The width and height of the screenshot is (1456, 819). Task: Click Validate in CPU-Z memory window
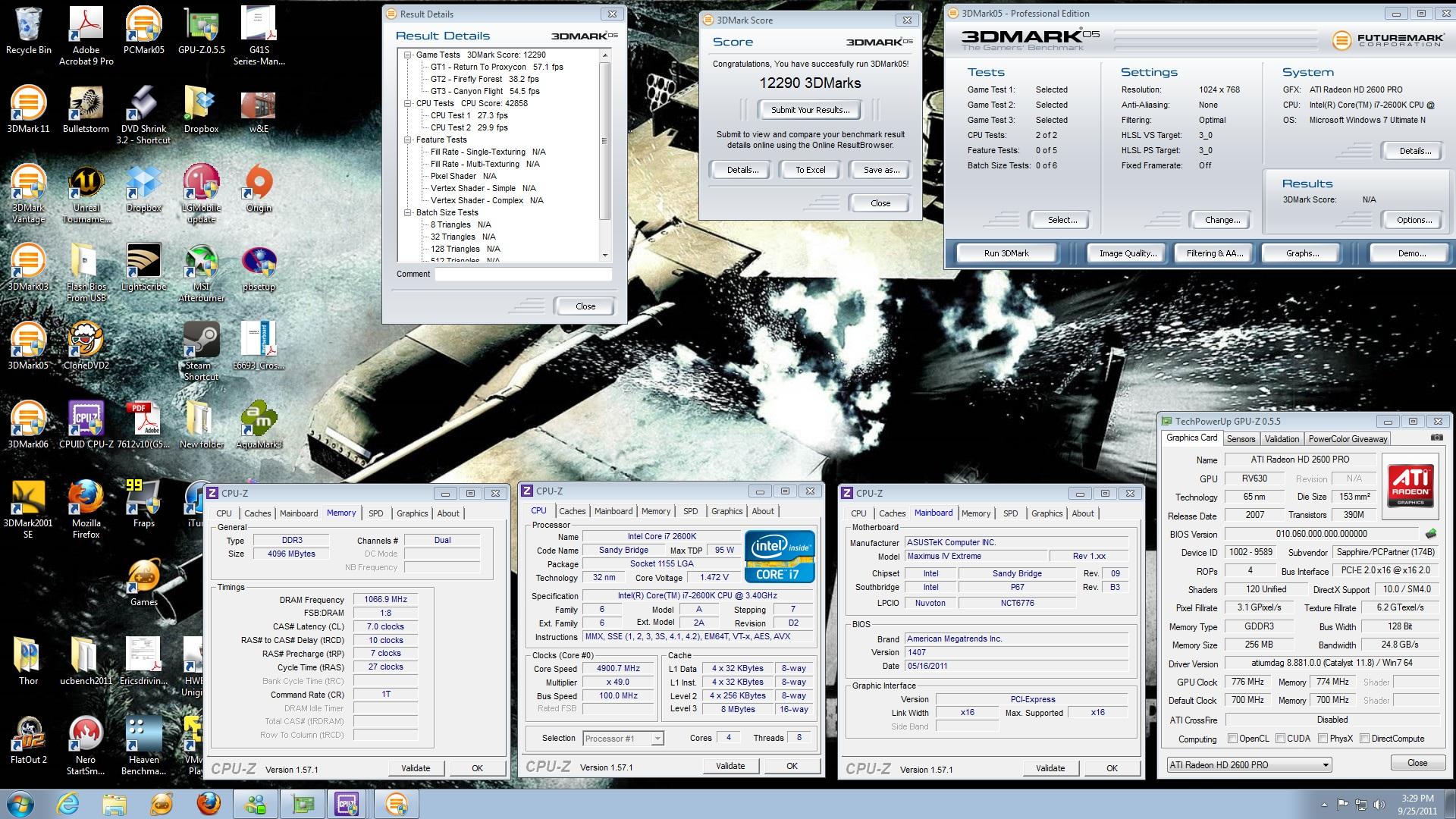pos(416,768)
